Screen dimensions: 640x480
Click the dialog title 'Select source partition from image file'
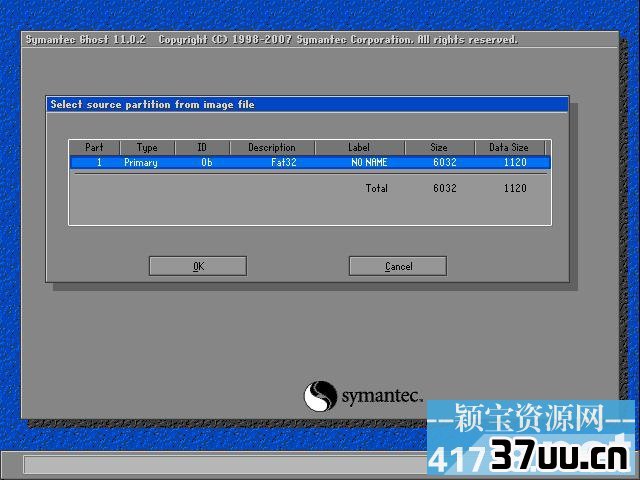coord(152,104)
